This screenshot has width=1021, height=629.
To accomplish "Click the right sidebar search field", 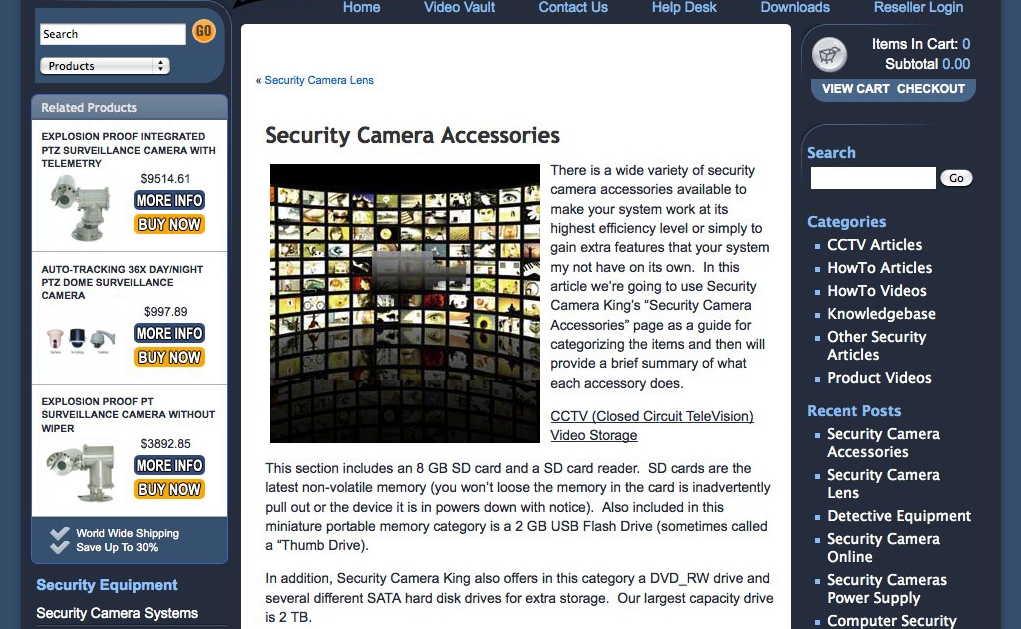I will [x=873, y=178].
